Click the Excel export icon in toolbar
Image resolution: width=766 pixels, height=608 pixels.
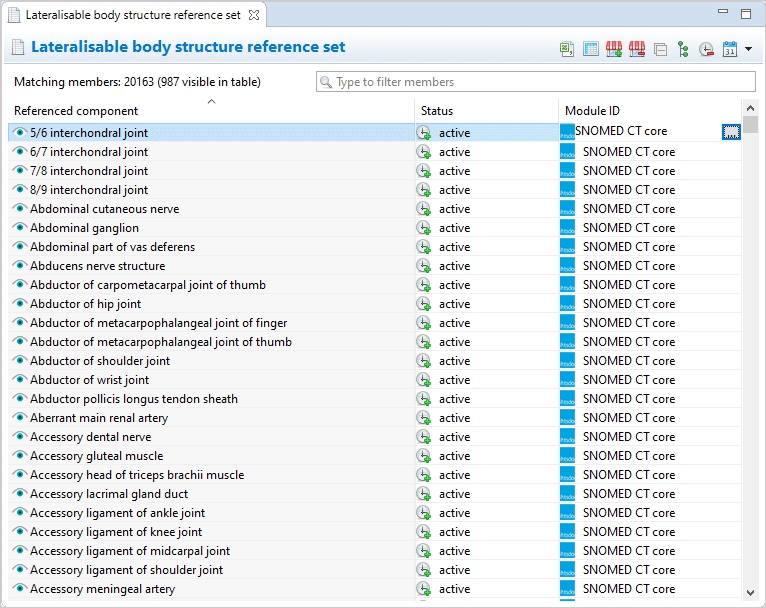click(566, 49)
